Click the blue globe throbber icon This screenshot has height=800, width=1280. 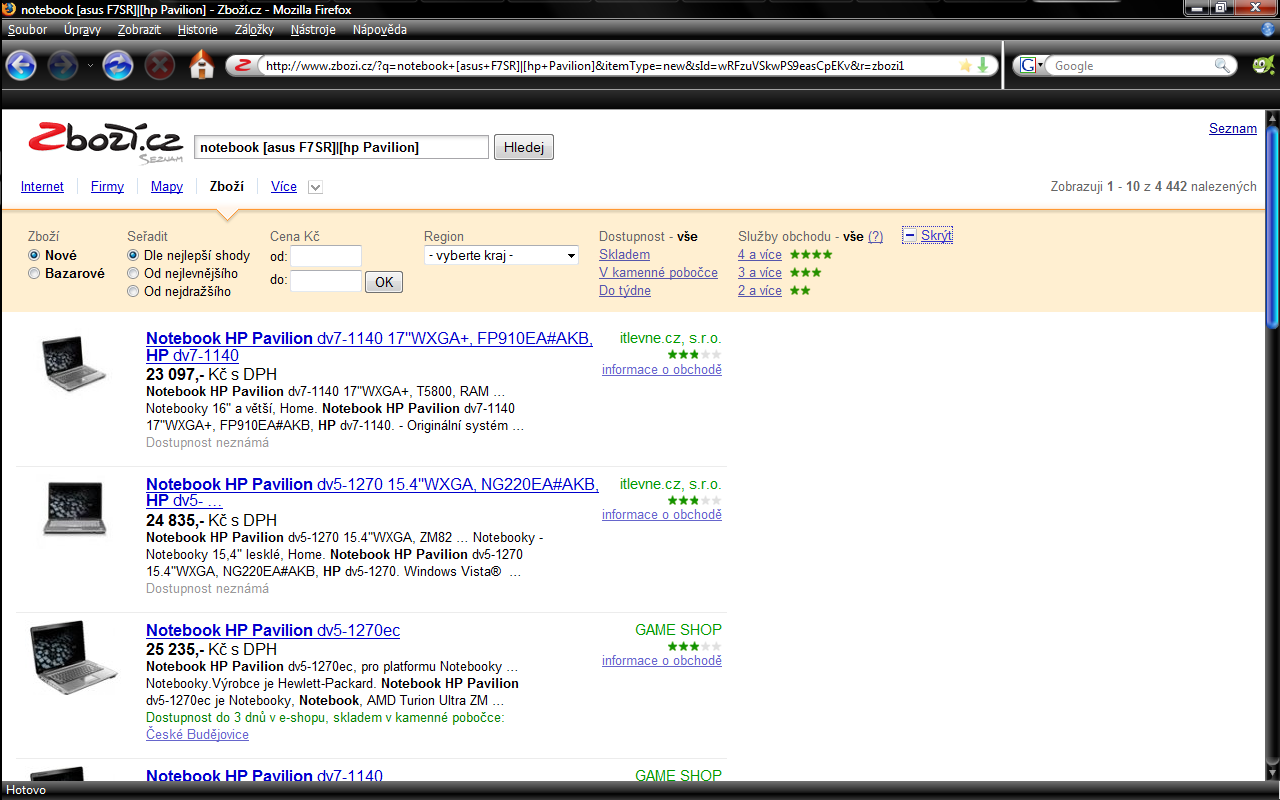[x=1269, y=30]
